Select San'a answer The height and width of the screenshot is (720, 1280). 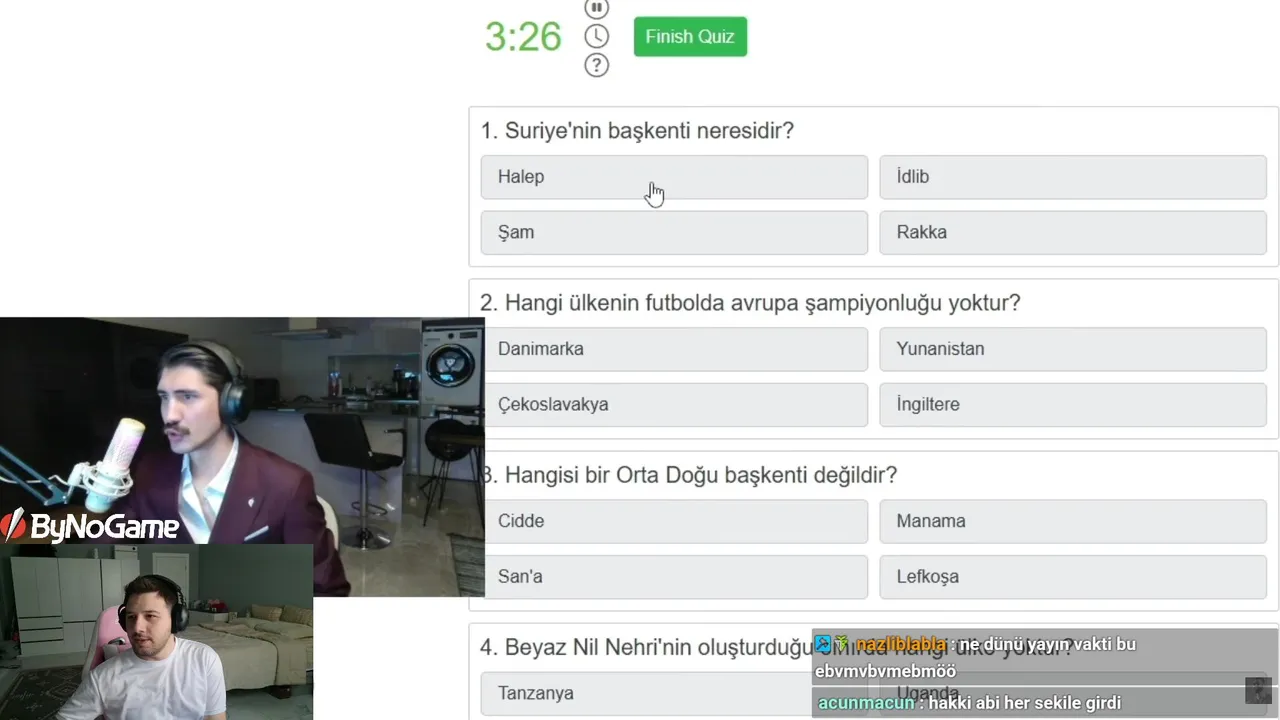[x=676, y=576]
